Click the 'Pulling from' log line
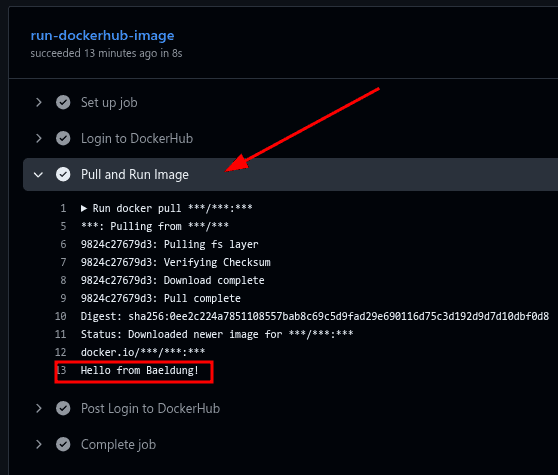558x475 pixels. point(154,226)
